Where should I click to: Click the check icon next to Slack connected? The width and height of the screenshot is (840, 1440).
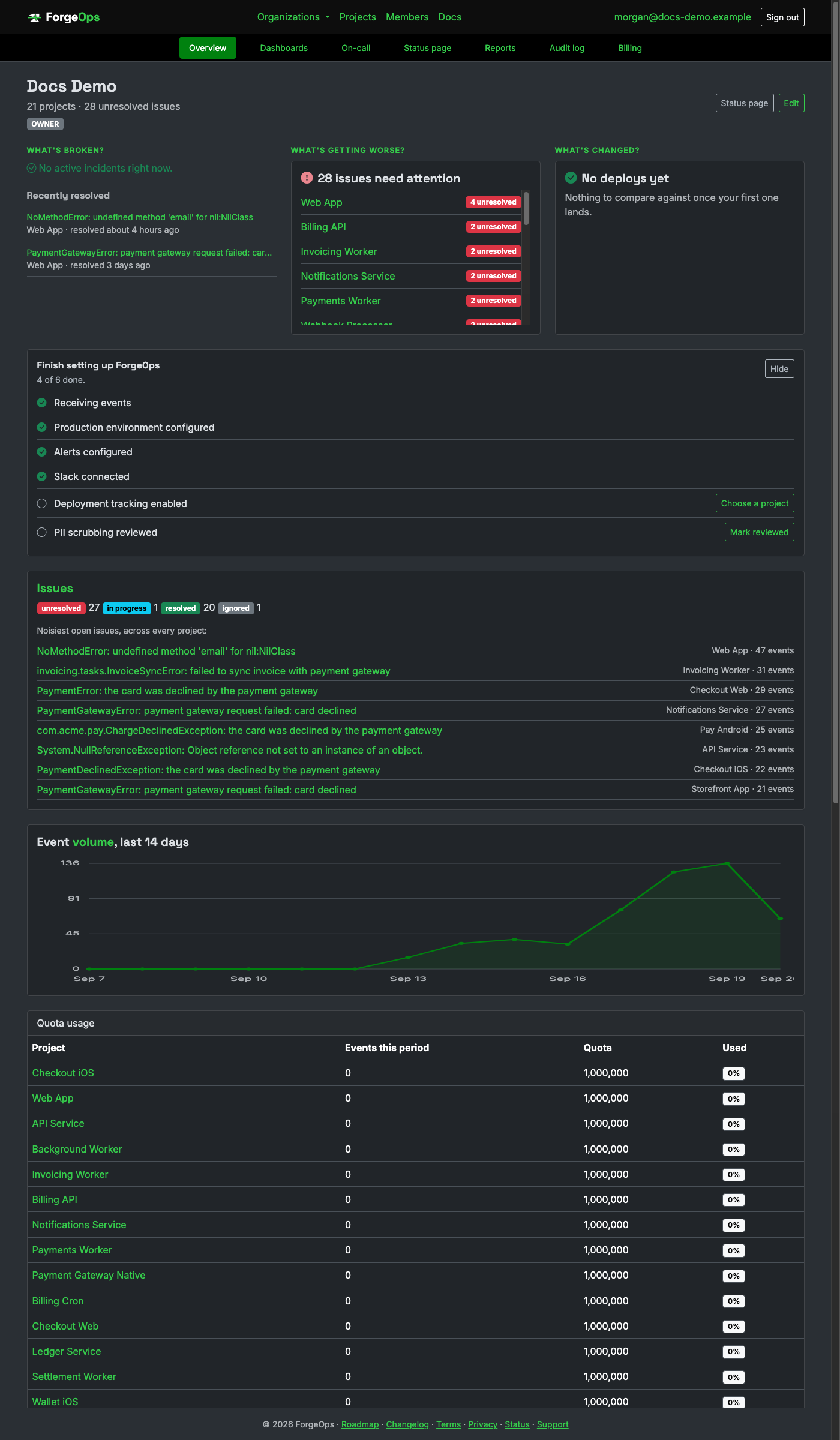point(42,476)
